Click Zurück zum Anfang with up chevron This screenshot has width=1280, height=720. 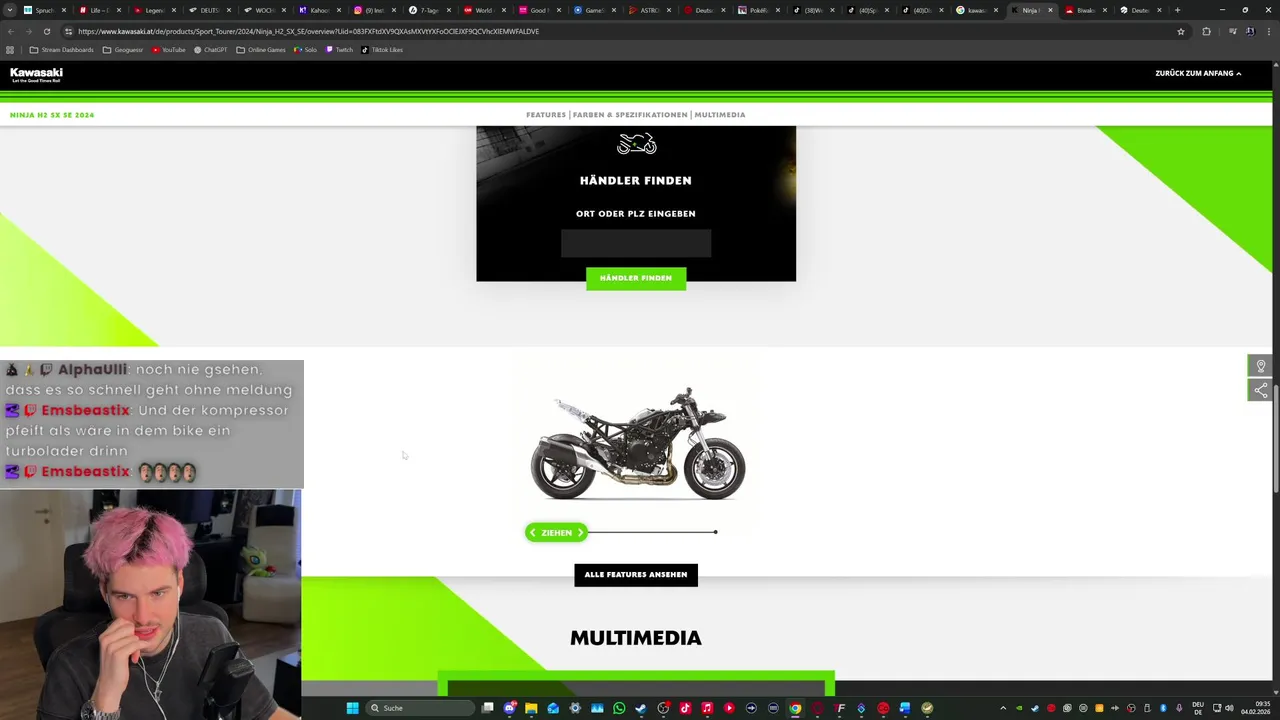[x=1198, y=73]
